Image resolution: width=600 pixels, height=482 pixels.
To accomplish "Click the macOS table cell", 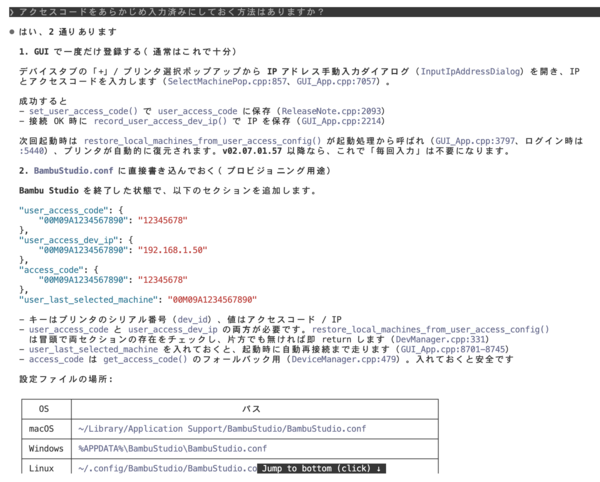I will [x=46, y=429].
